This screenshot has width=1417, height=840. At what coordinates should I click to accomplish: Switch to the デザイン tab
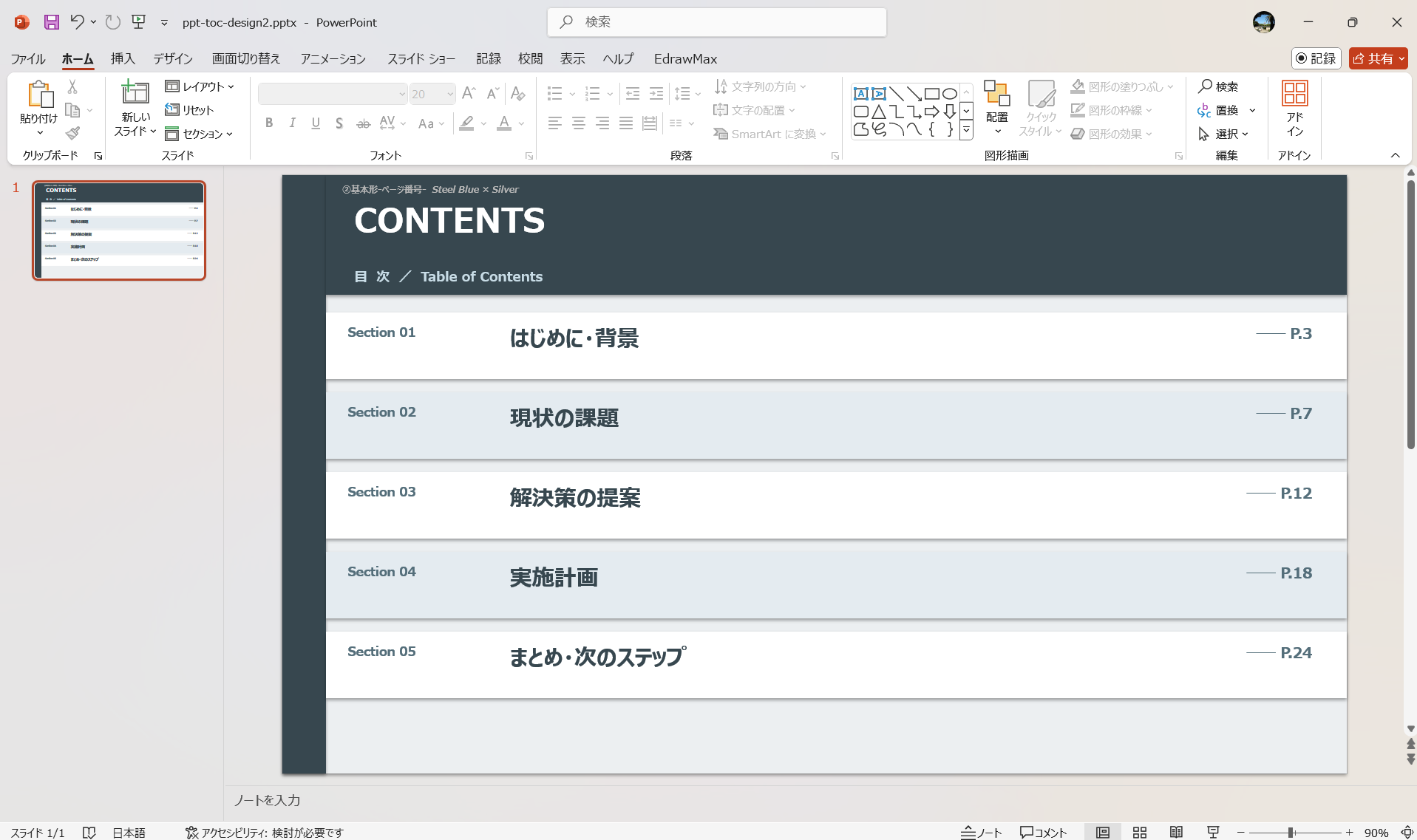[x=173, y=58]
